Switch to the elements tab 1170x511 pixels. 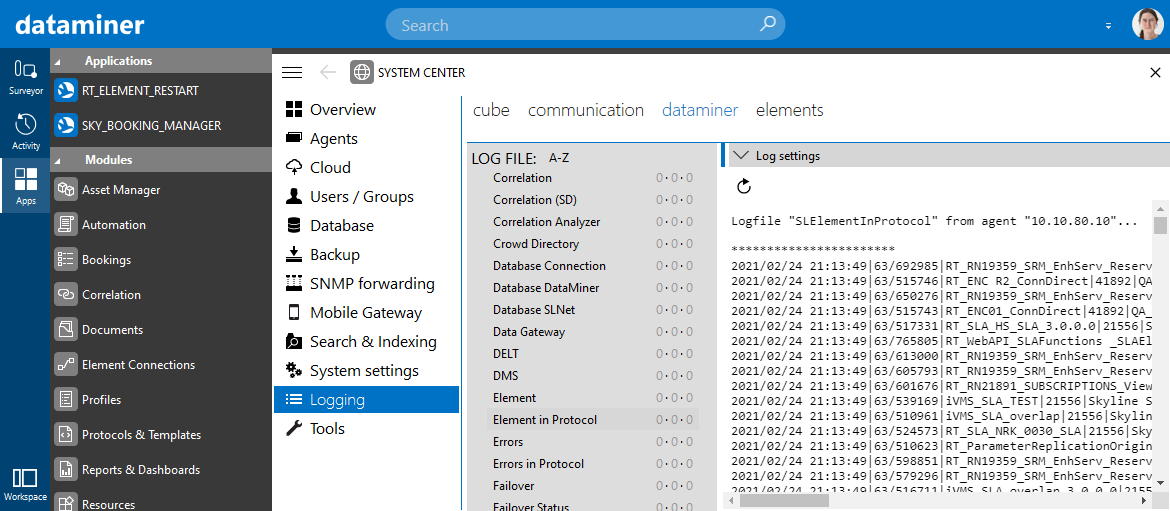[x=789, y=110]
